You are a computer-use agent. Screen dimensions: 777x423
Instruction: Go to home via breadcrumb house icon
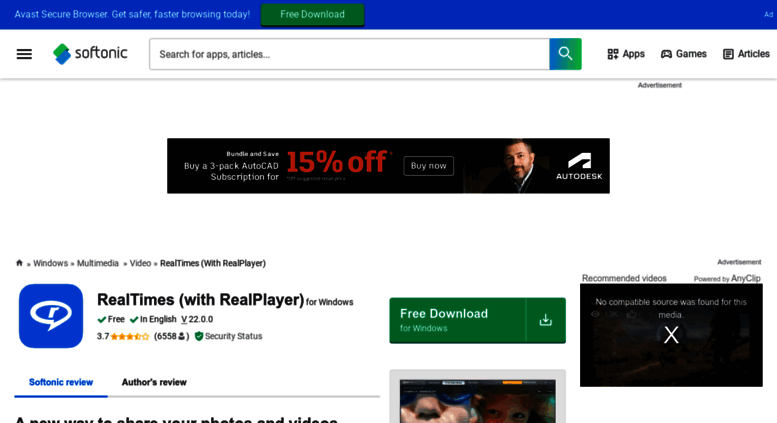click(19, 263)
